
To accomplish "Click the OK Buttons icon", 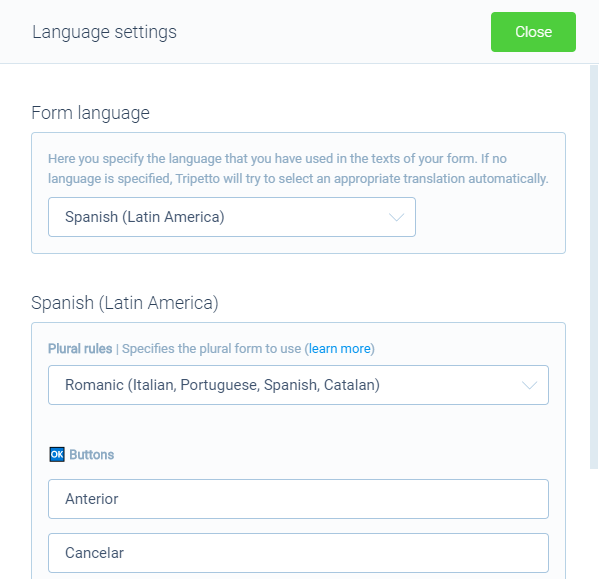I will (57, 454).
